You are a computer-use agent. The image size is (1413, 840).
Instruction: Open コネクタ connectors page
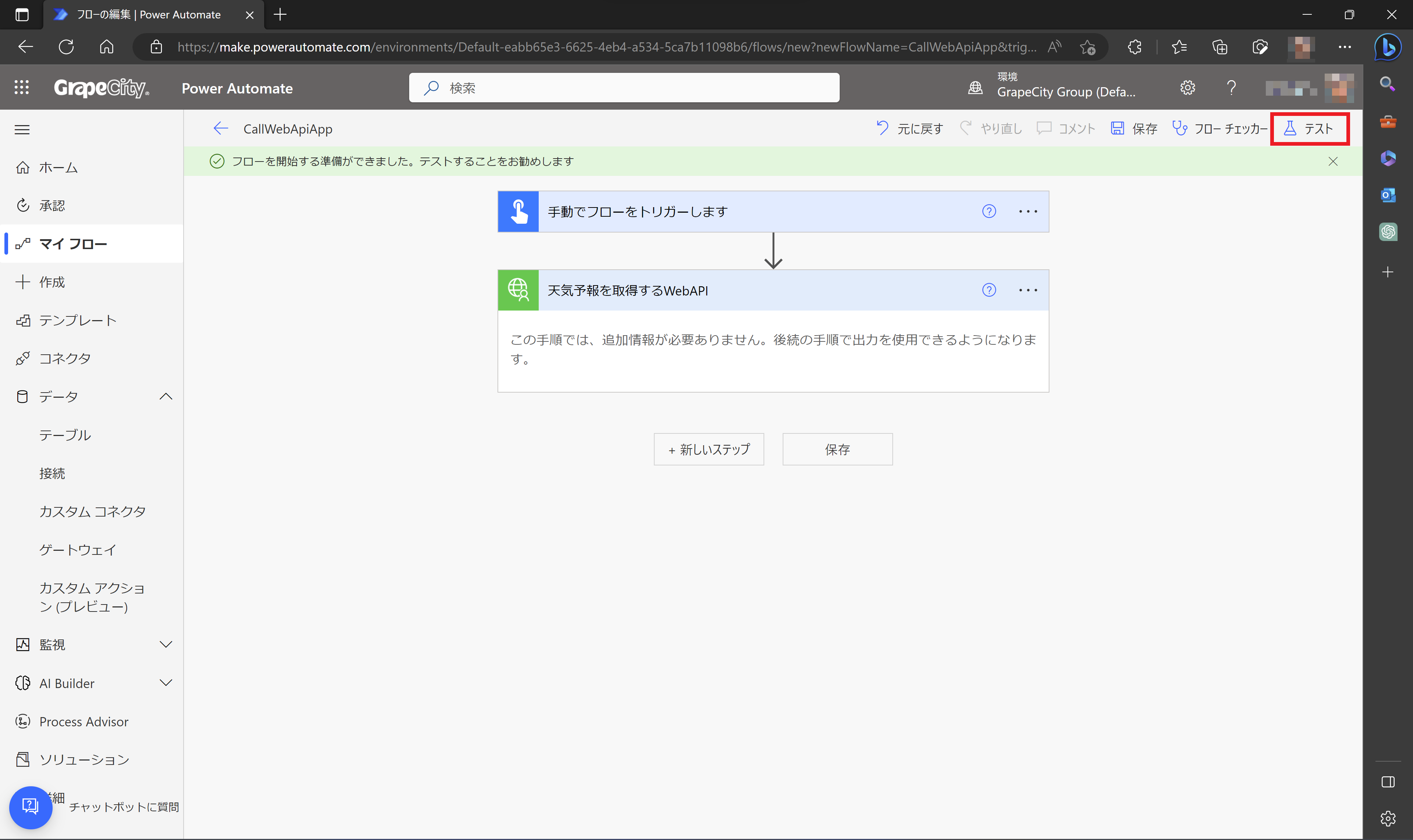pos(92,358)
